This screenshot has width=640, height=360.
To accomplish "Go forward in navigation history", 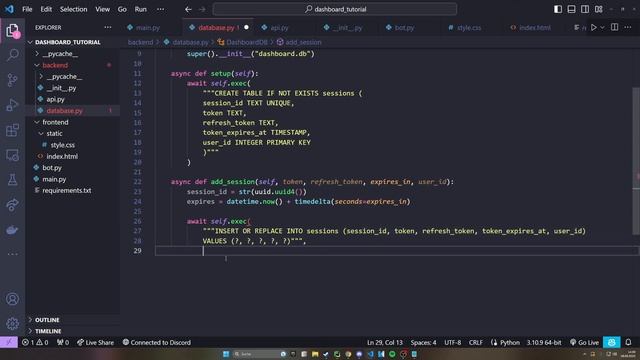I will click(202, 9).
